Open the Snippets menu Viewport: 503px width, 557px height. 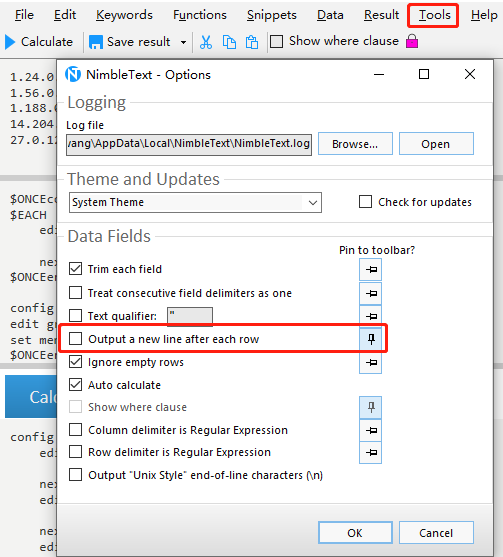[x=272, y=15]
